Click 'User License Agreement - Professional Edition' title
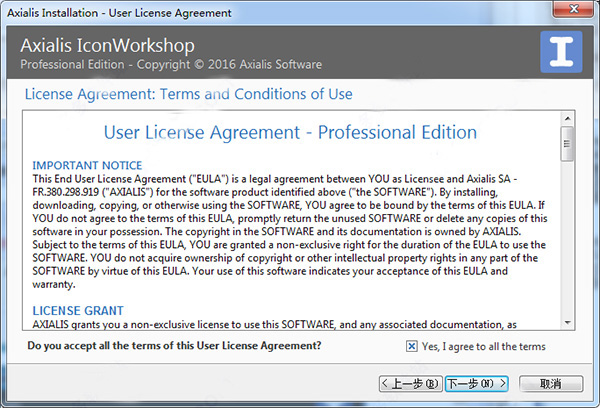This screenshot has height=408, width=600. click(x=290, y=132)
